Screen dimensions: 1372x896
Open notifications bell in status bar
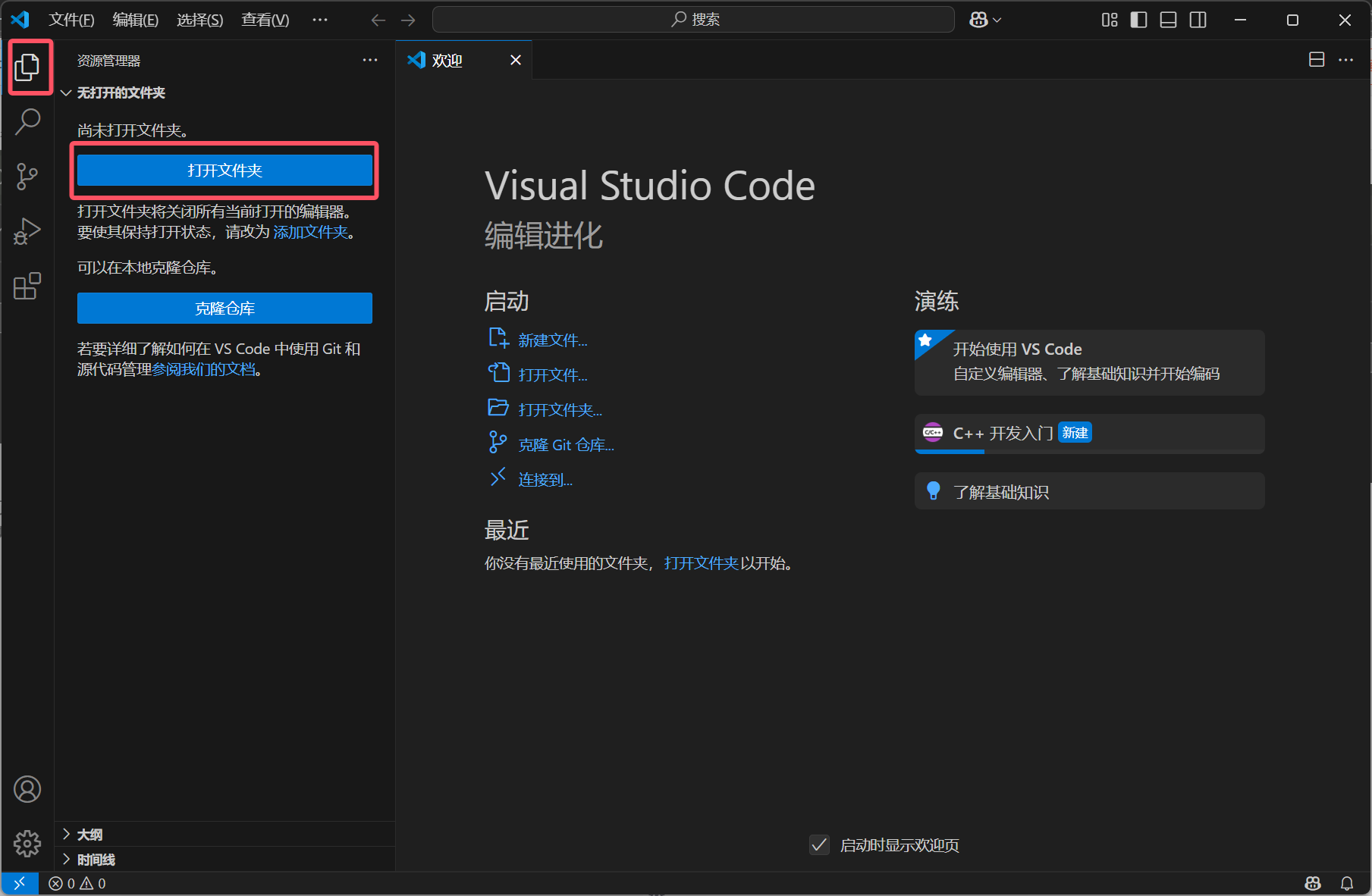pos(1347,883)
